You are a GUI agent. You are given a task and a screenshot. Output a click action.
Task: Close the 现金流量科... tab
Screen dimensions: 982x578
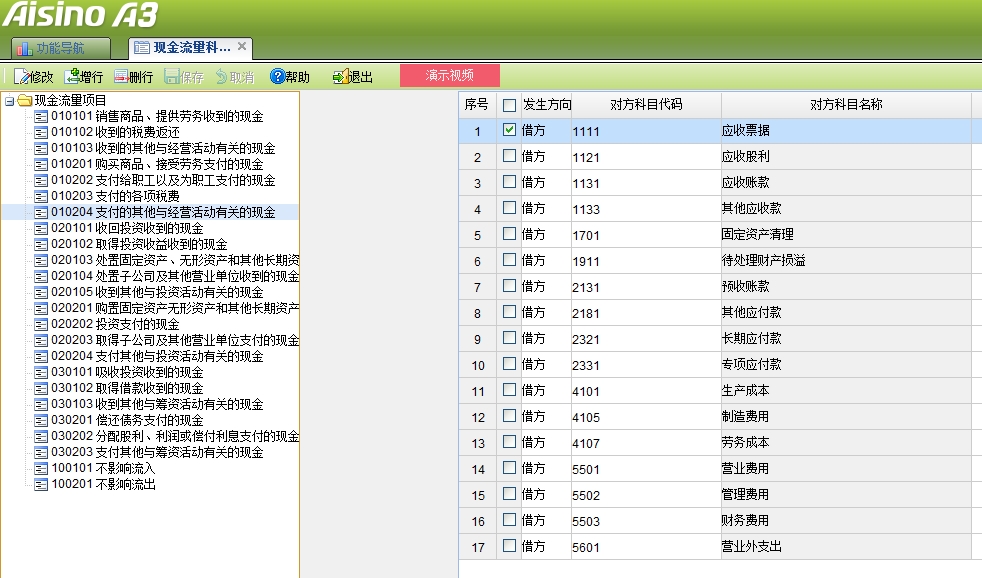pyautogui.click(x=242, y=47)
